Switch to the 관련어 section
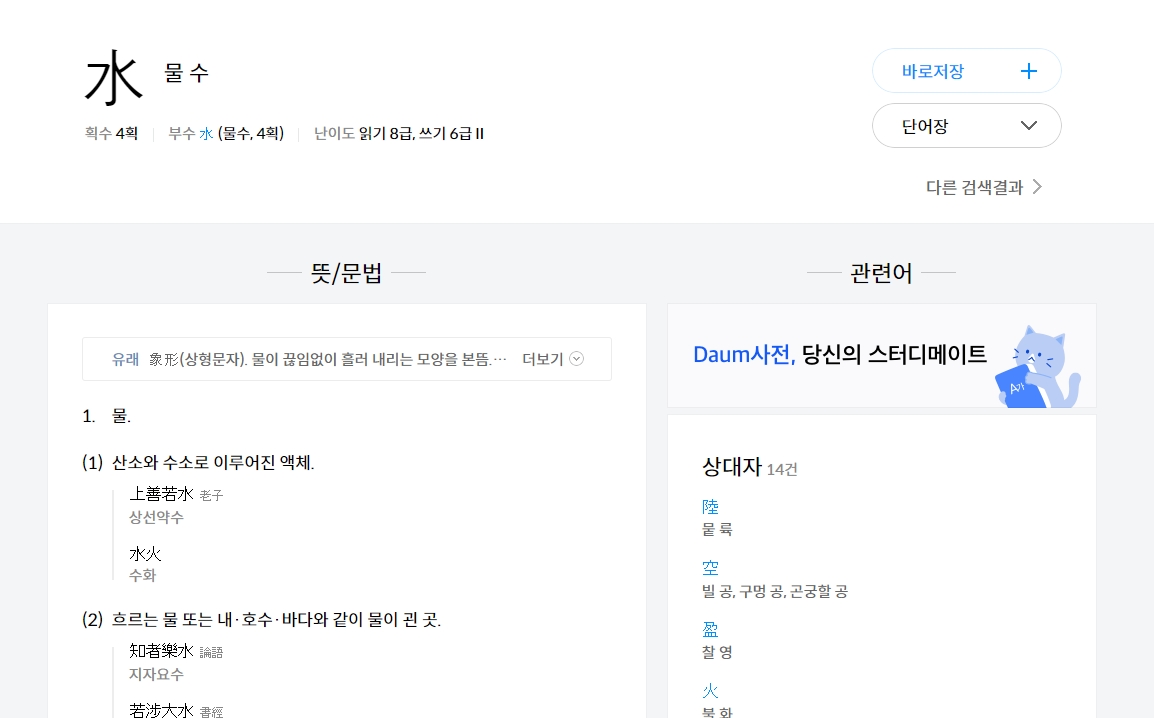Image resolution: width=1154 pixels, height=718 pixels. (881, 272)
